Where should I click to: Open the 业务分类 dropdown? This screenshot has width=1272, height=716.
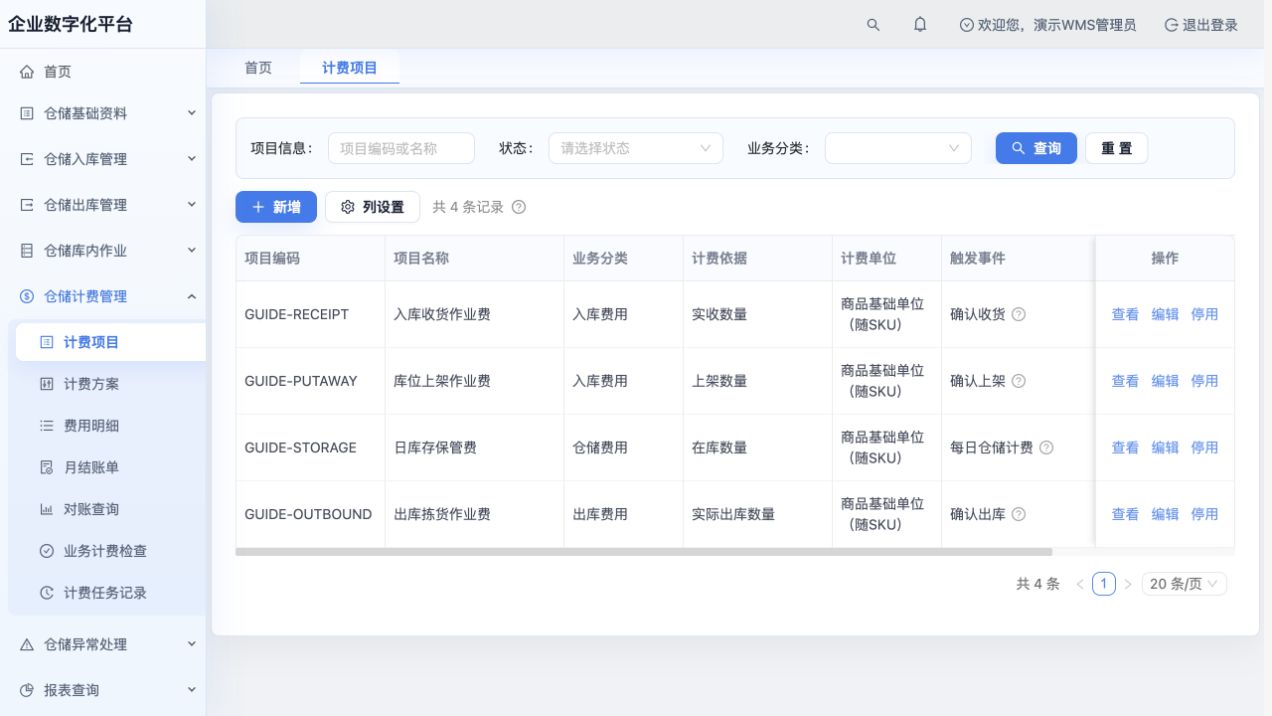click(898, 148)
